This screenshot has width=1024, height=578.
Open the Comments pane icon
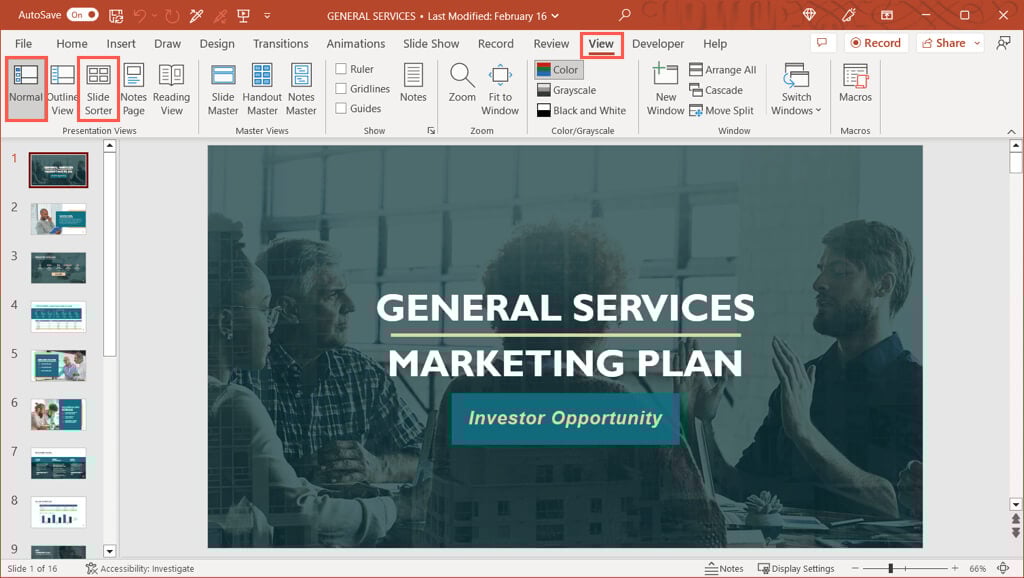822,43
